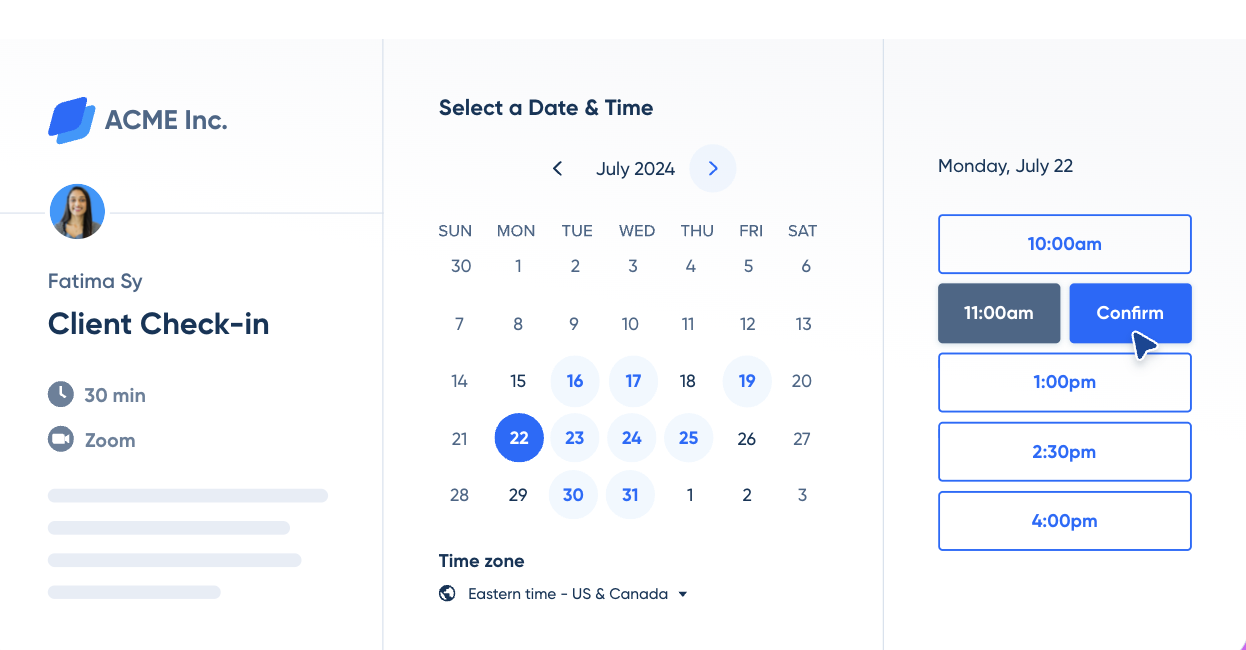Click the globe icon next to time zone

point(446,593)
